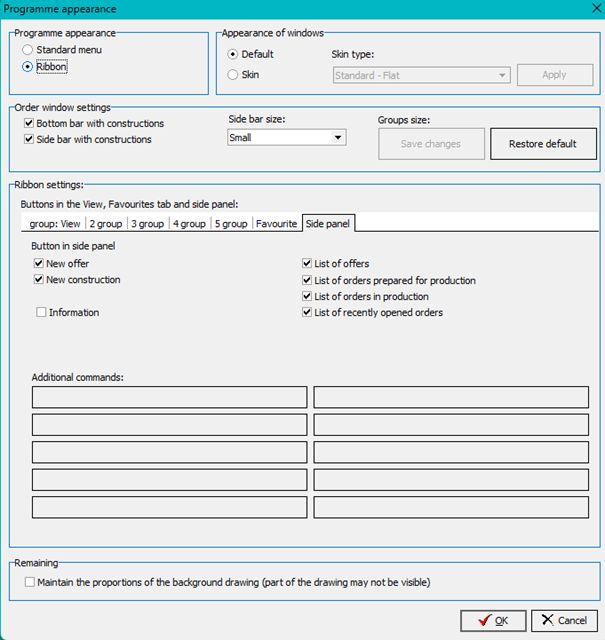Uncheck List of offers option
The width and height of the screenshot is (605, 640).
(308, 264)
